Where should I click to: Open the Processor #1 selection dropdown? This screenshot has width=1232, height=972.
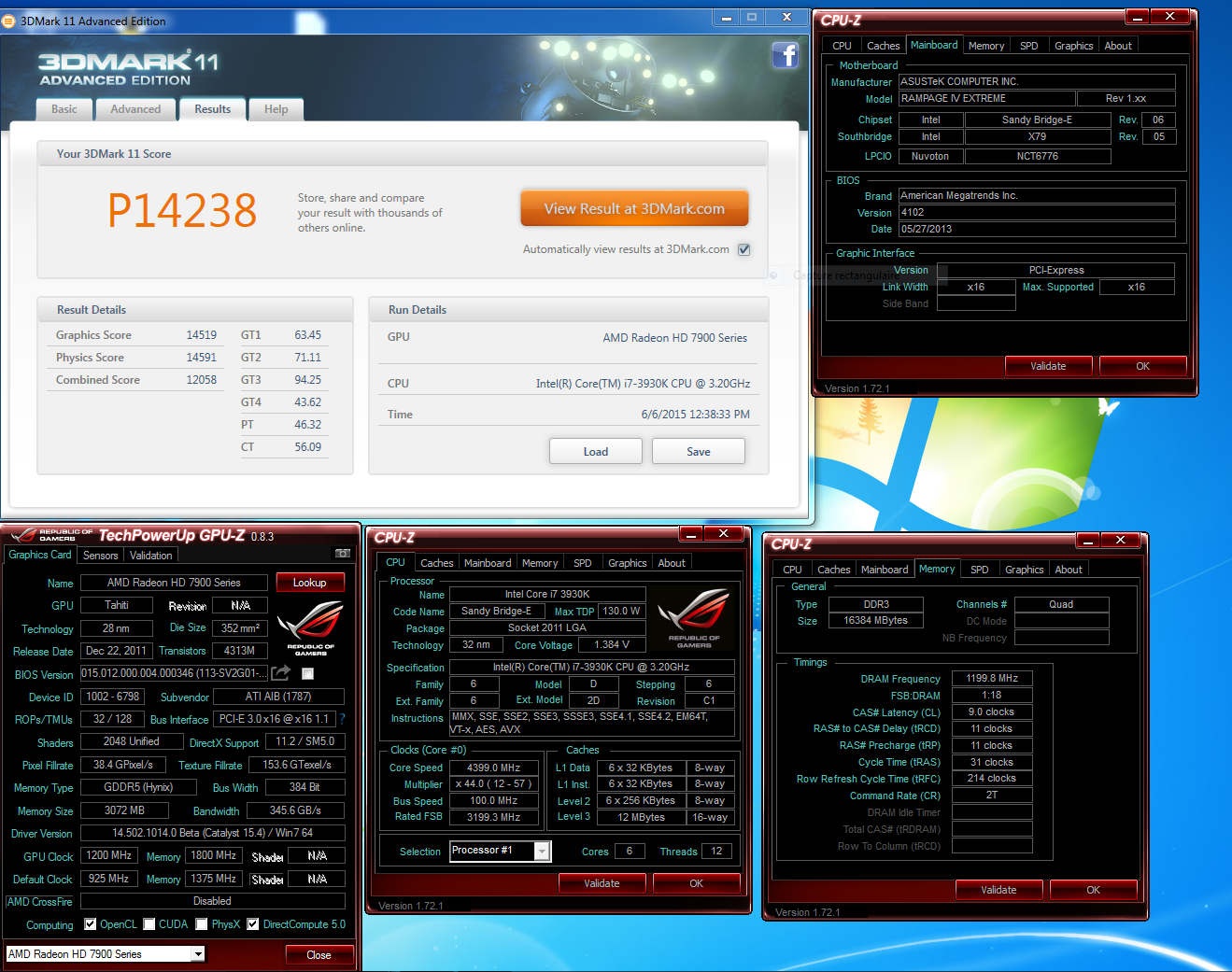(x=541, y=851)
